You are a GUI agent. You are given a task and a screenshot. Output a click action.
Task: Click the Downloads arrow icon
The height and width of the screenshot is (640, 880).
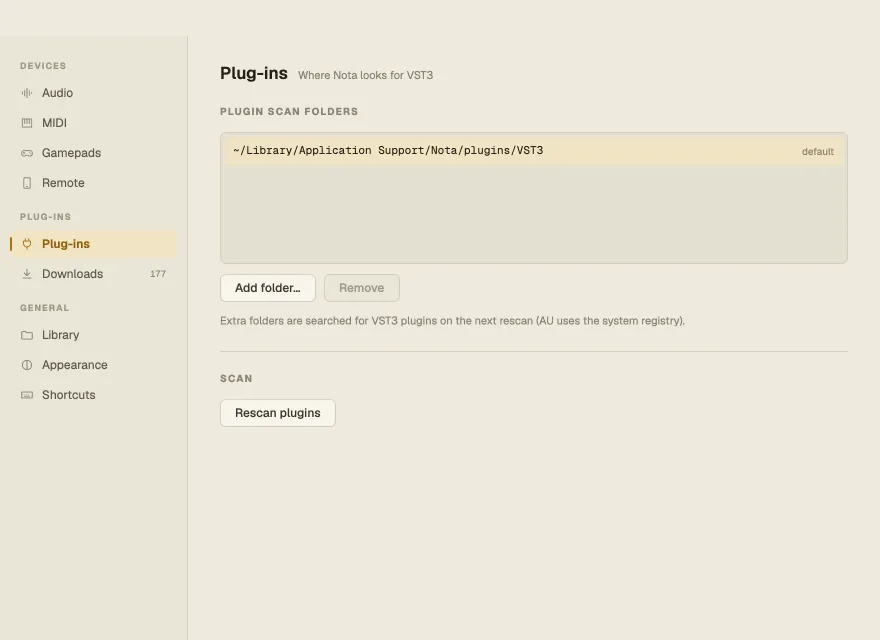[x=26, y=274]
